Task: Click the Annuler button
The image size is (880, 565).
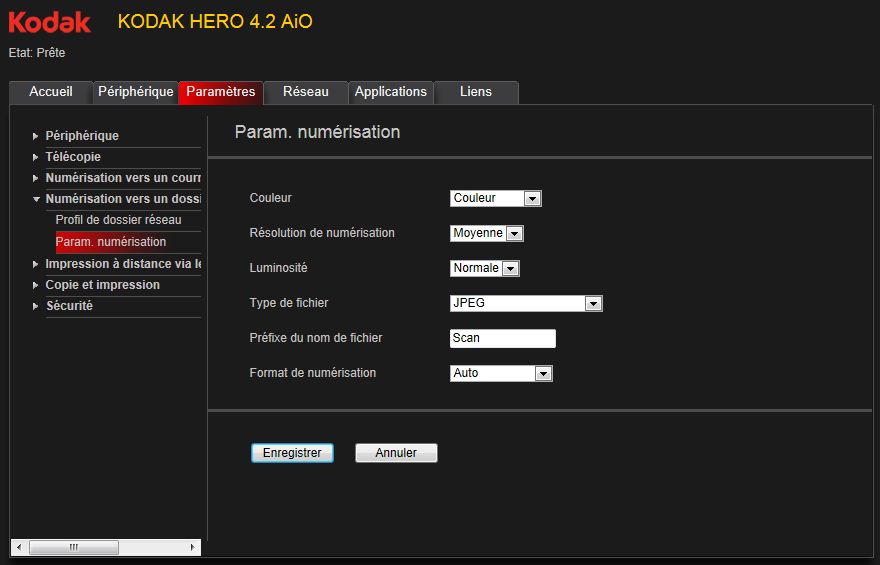Action: 396,453
